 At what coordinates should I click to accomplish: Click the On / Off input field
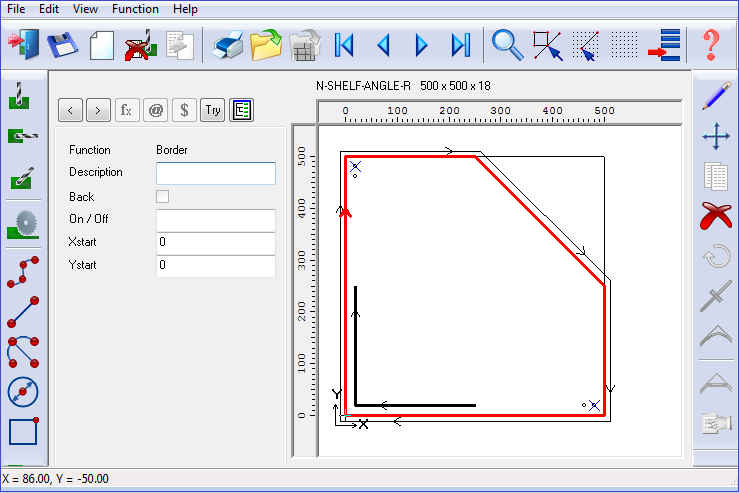216,220
